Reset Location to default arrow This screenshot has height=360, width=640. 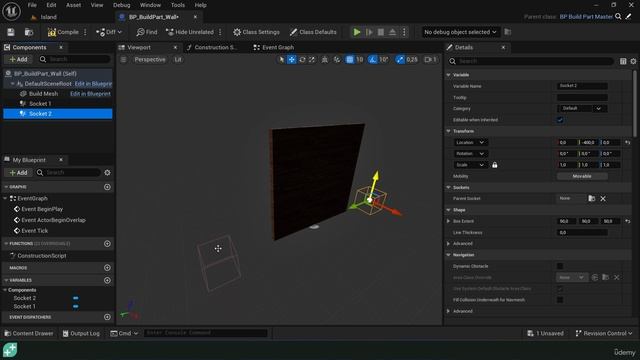pyautogui.click(x=628, y=142)
